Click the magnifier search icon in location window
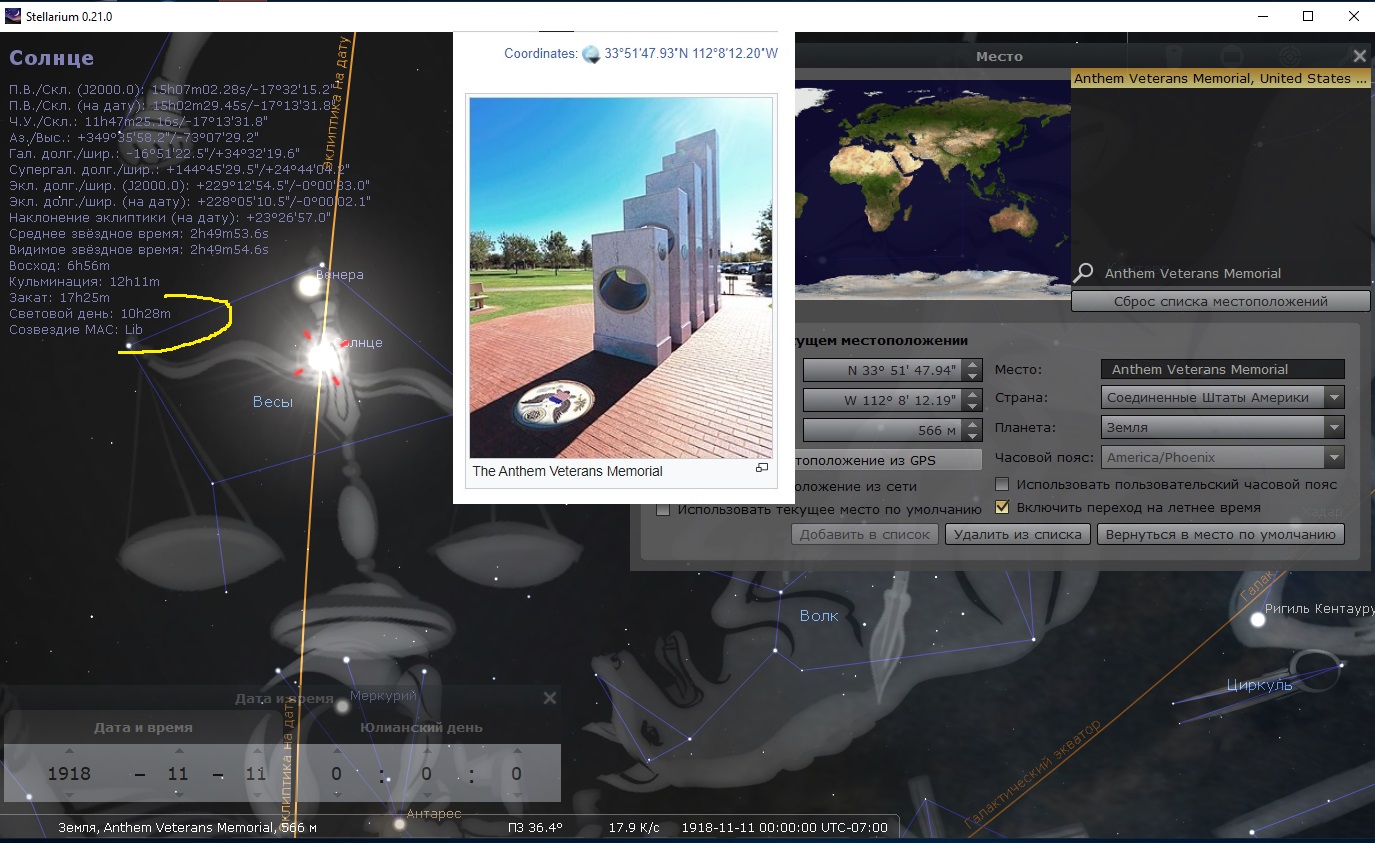This screenshot has height=843, width=1375. point(1083,273)
